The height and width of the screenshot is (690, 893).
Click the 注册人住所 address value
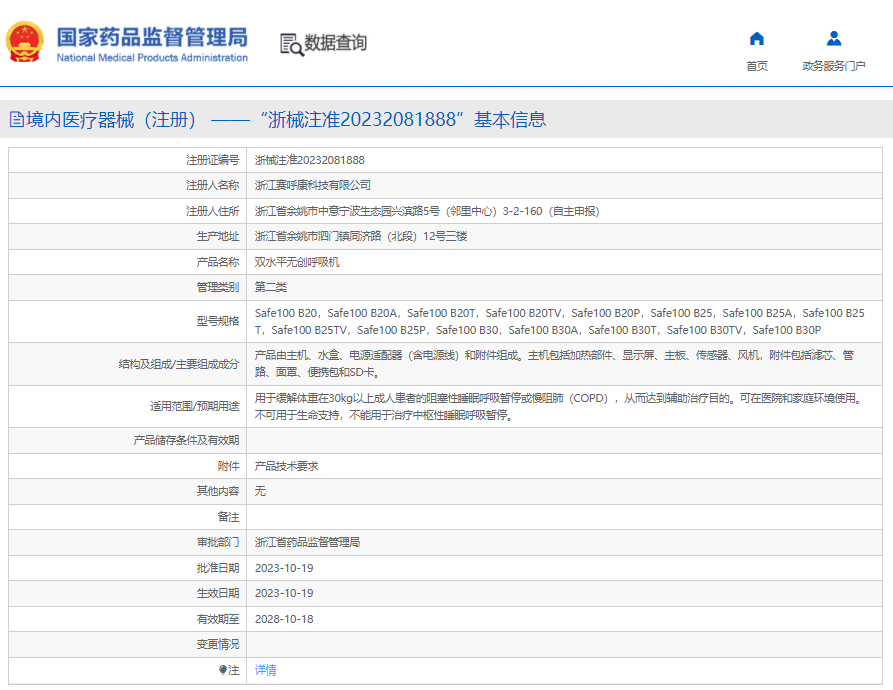coord(427,211)
